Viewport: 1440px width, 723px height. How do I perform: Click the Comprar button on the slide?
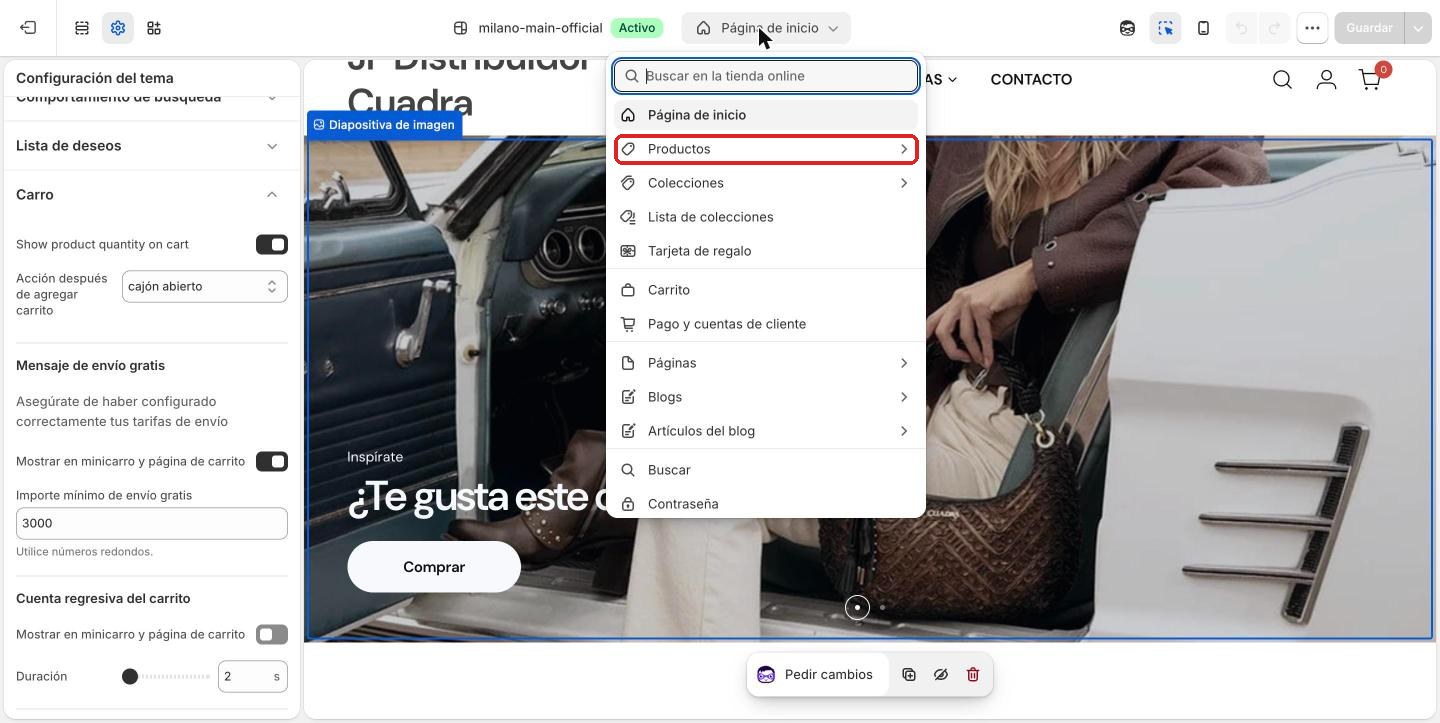(434, 567)
